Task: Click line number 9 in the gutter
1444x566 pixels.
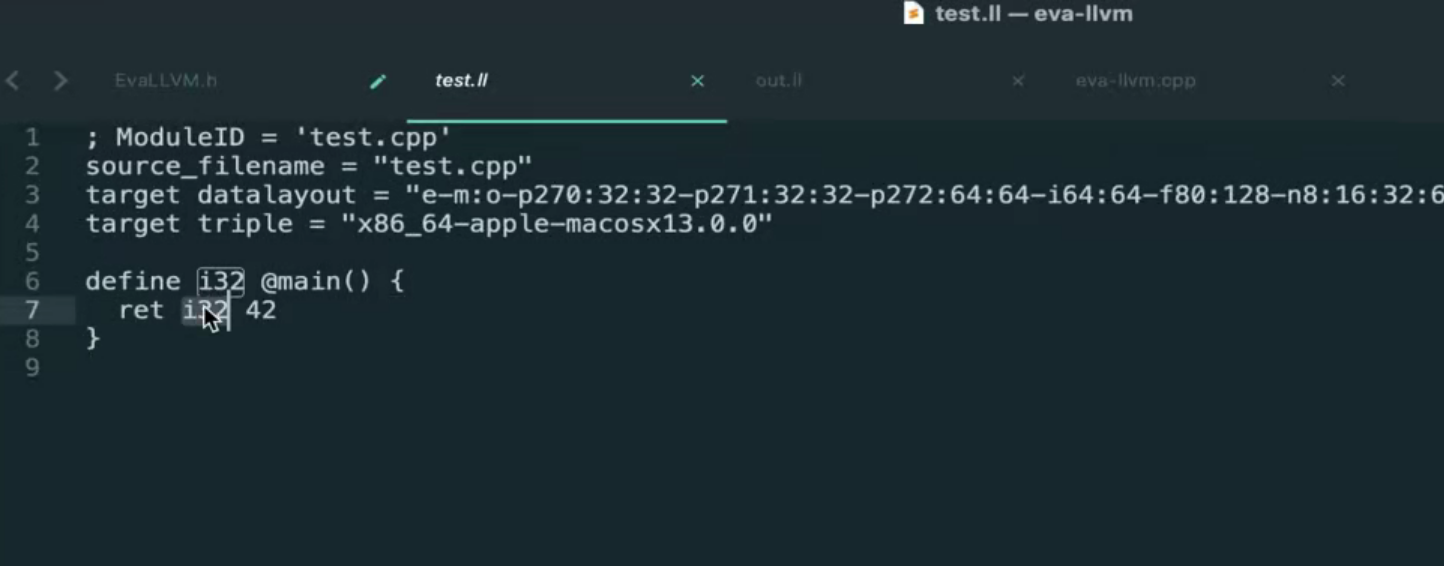Action: coord(33,368)
